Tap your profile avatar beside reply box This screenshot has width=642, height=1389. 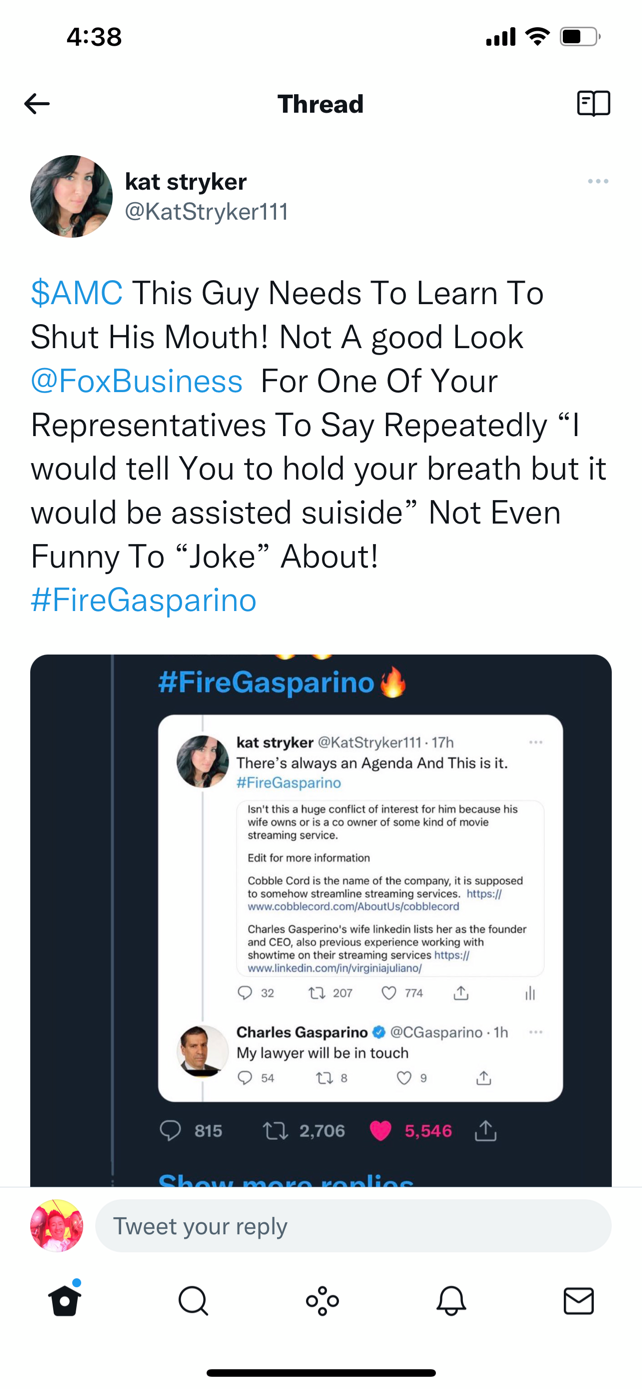pyautogui.click(x=57, y=1226)
